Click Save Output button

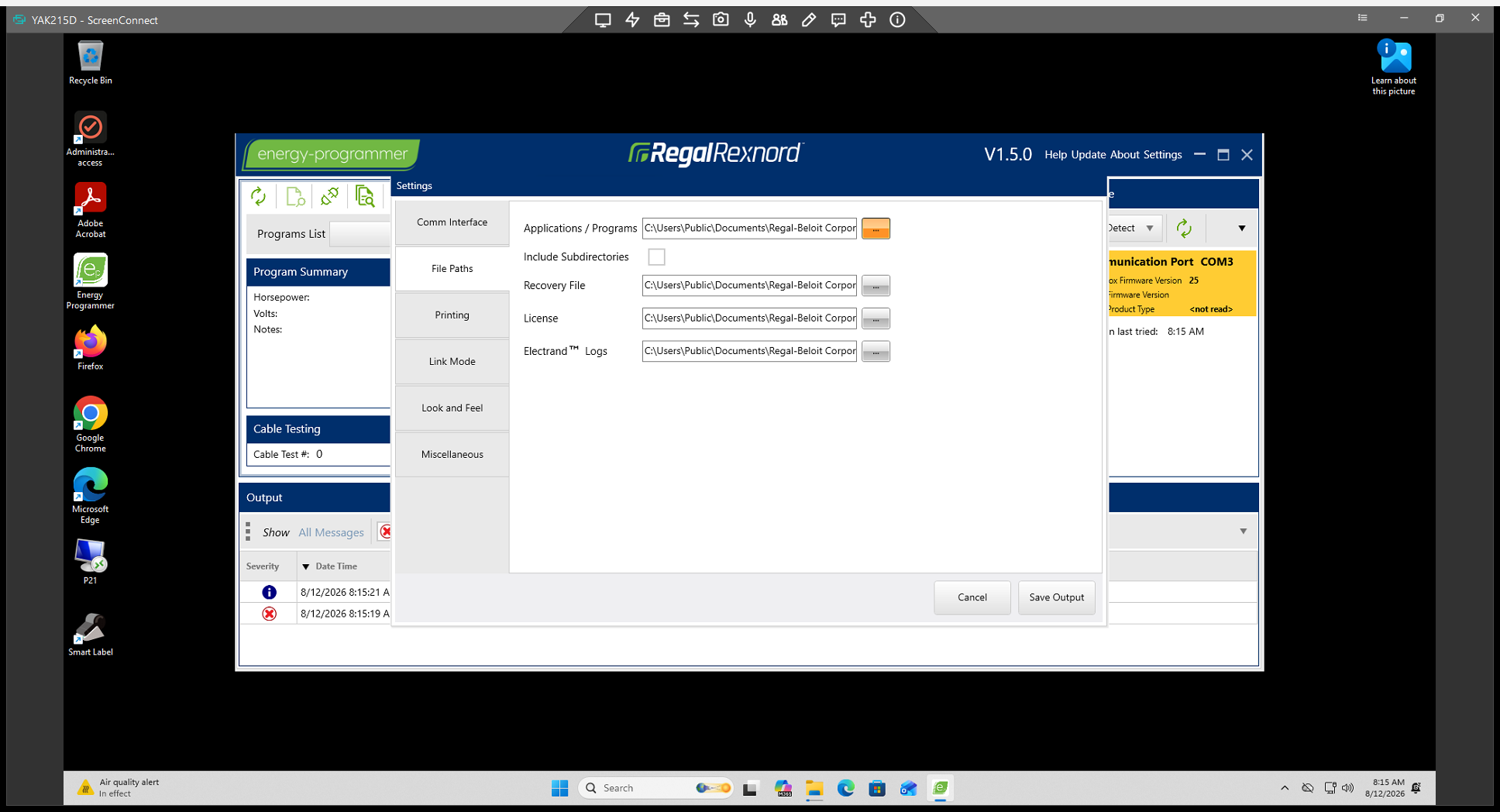tap(1057, 597)
